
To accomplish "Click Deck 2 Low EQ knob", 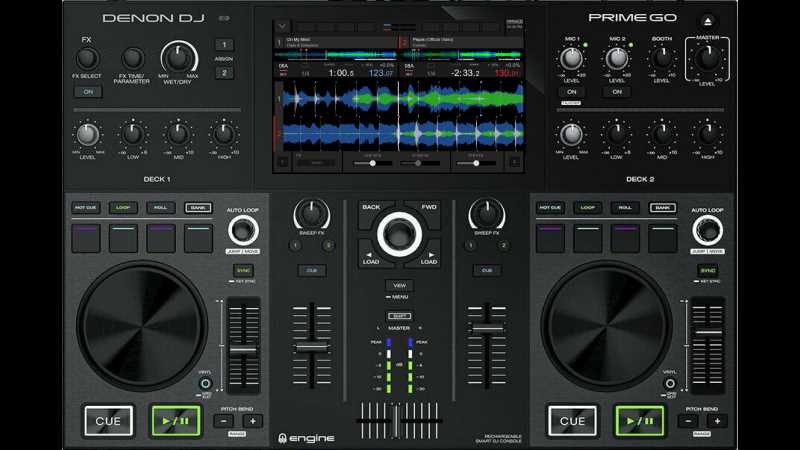I will (616, 135).
